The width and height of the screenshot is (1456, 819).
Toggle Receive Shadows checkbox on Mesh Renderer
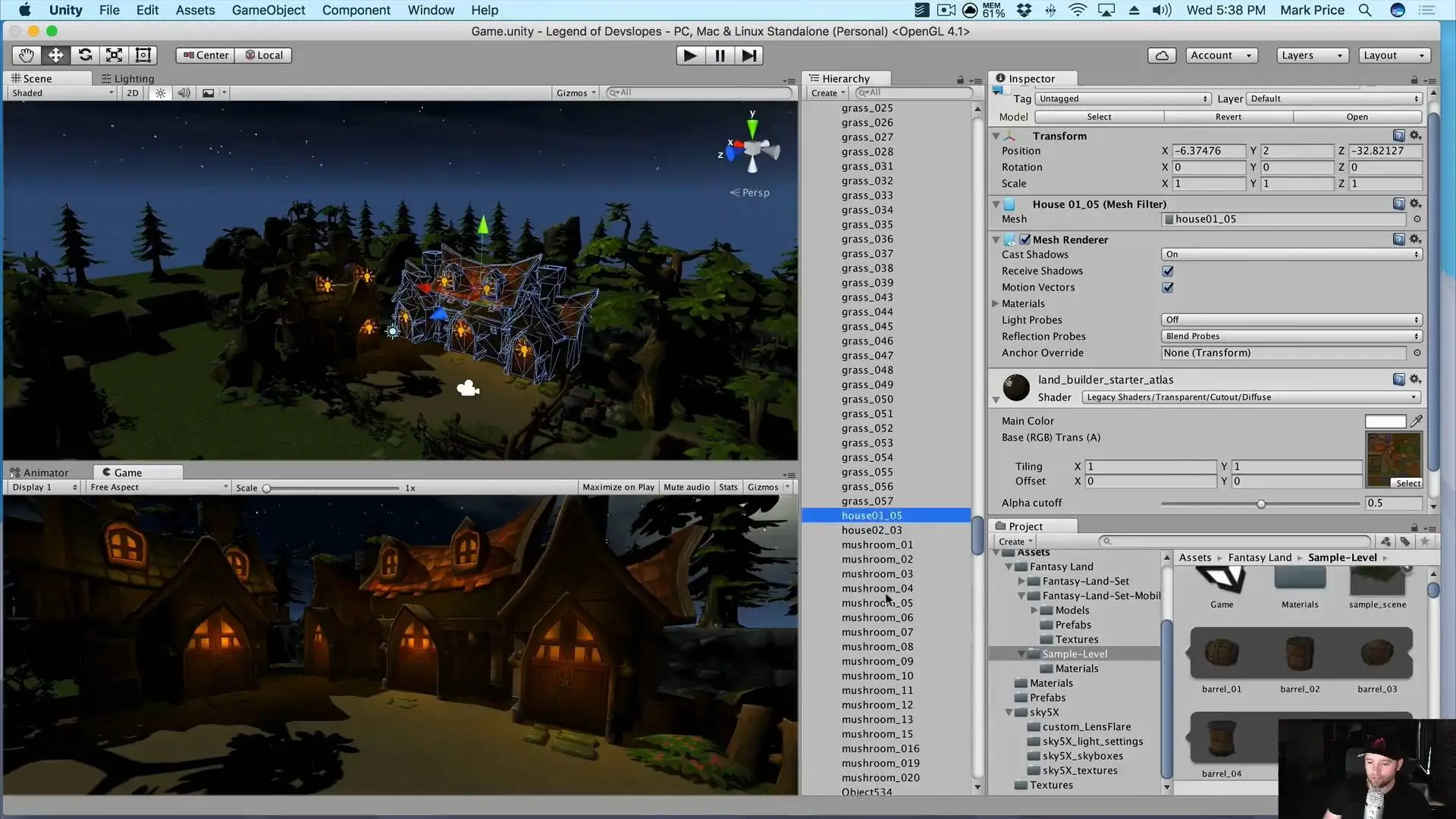pos(1167,270)
